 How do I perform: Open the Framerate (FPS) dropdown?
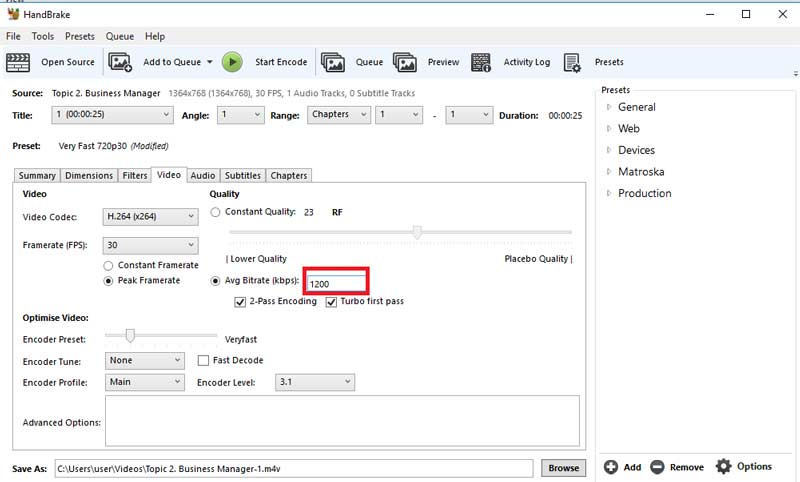[x=150, y=245]
